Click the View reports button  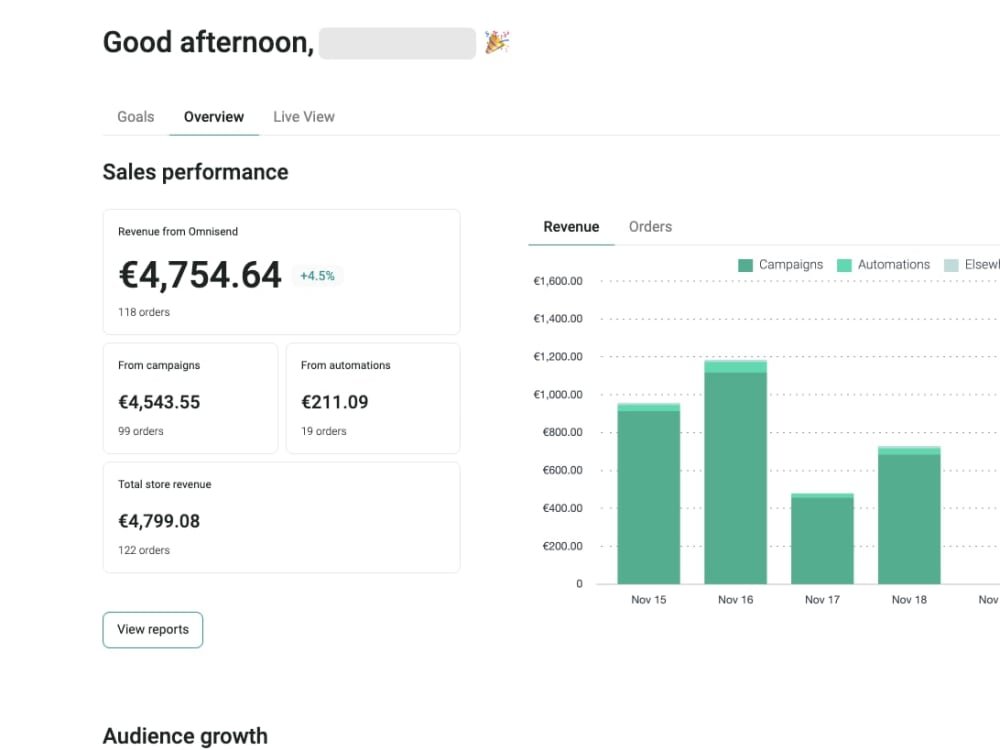(152, 629)
